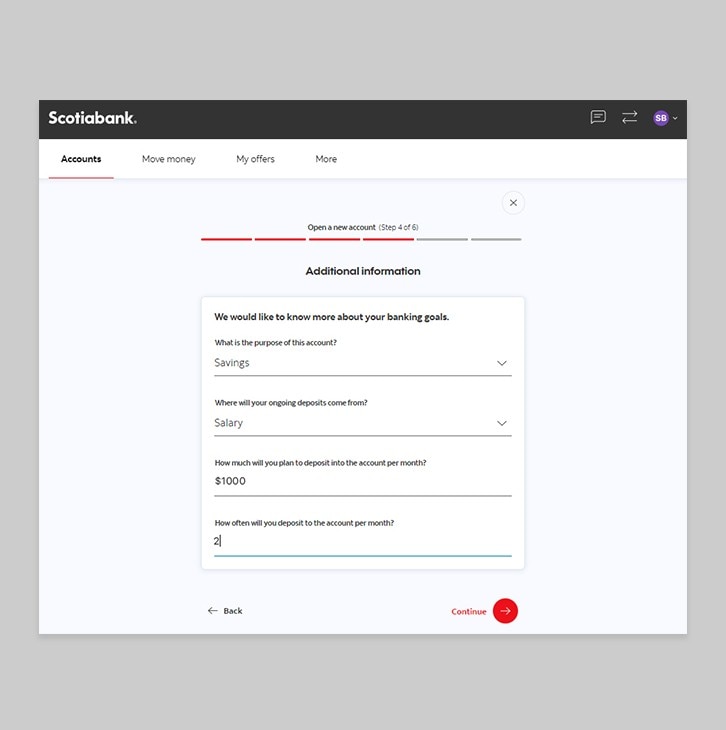Open the chat messages icon
Screen dimensions: 726x730
click(598, 117)
